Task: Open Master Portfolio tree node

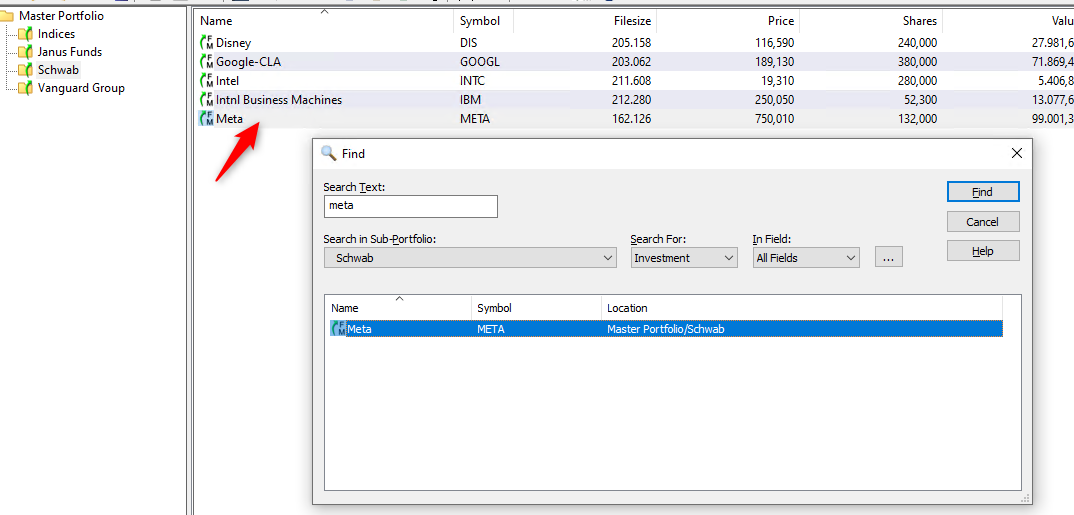Action: tap(62, 16)
